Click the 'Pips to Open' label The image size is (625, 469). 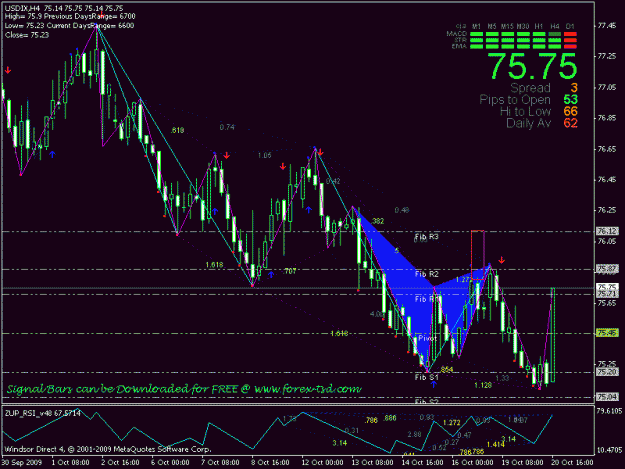coord(515,100)
